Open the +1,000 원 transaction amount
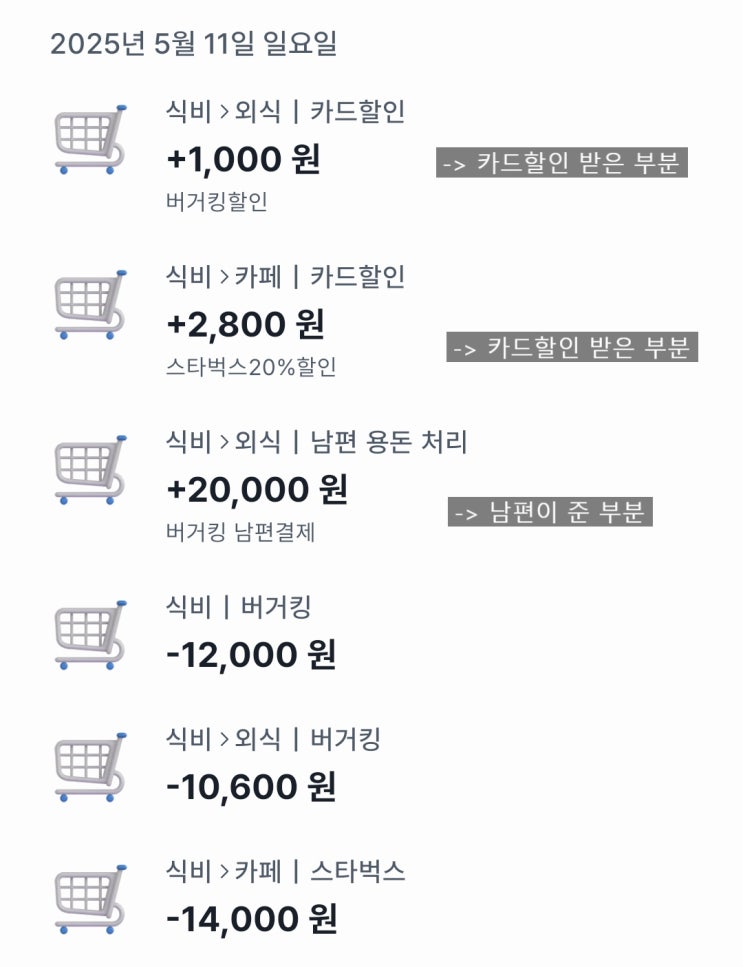 tap(243, 160)
